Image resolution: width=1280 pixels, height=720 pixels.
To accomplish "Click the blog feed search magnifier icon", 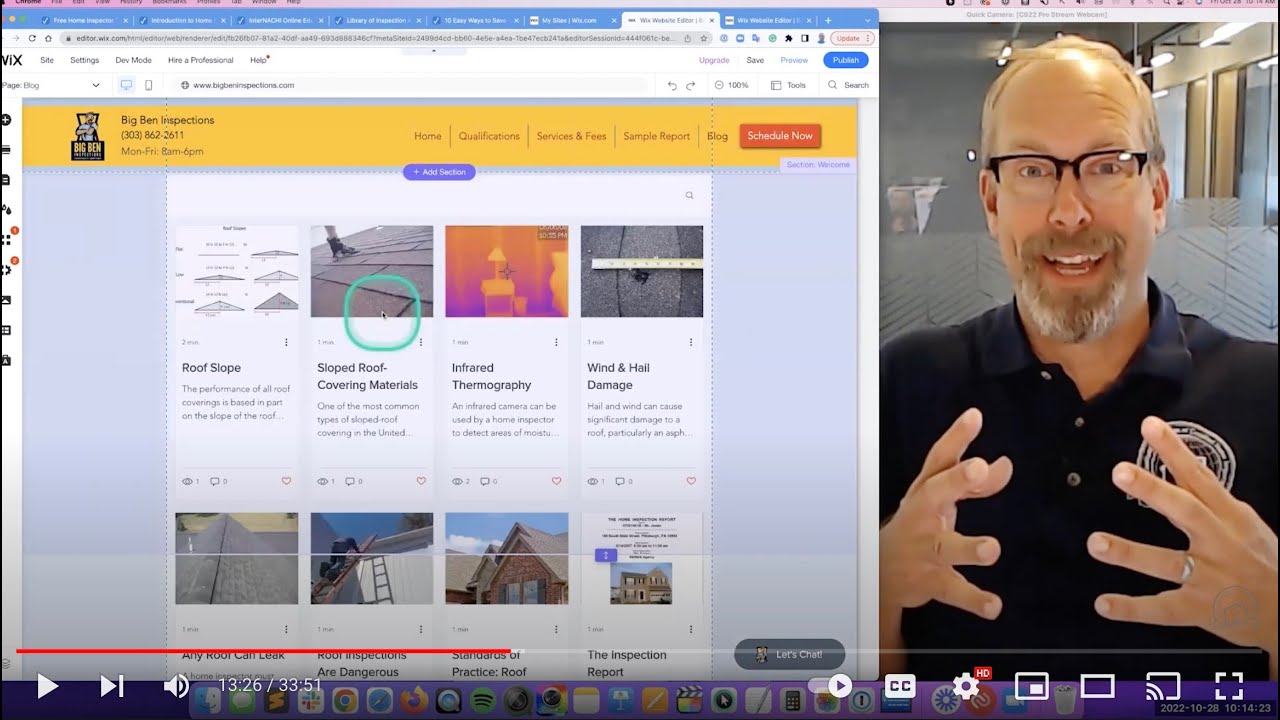I will pos(689,196).
